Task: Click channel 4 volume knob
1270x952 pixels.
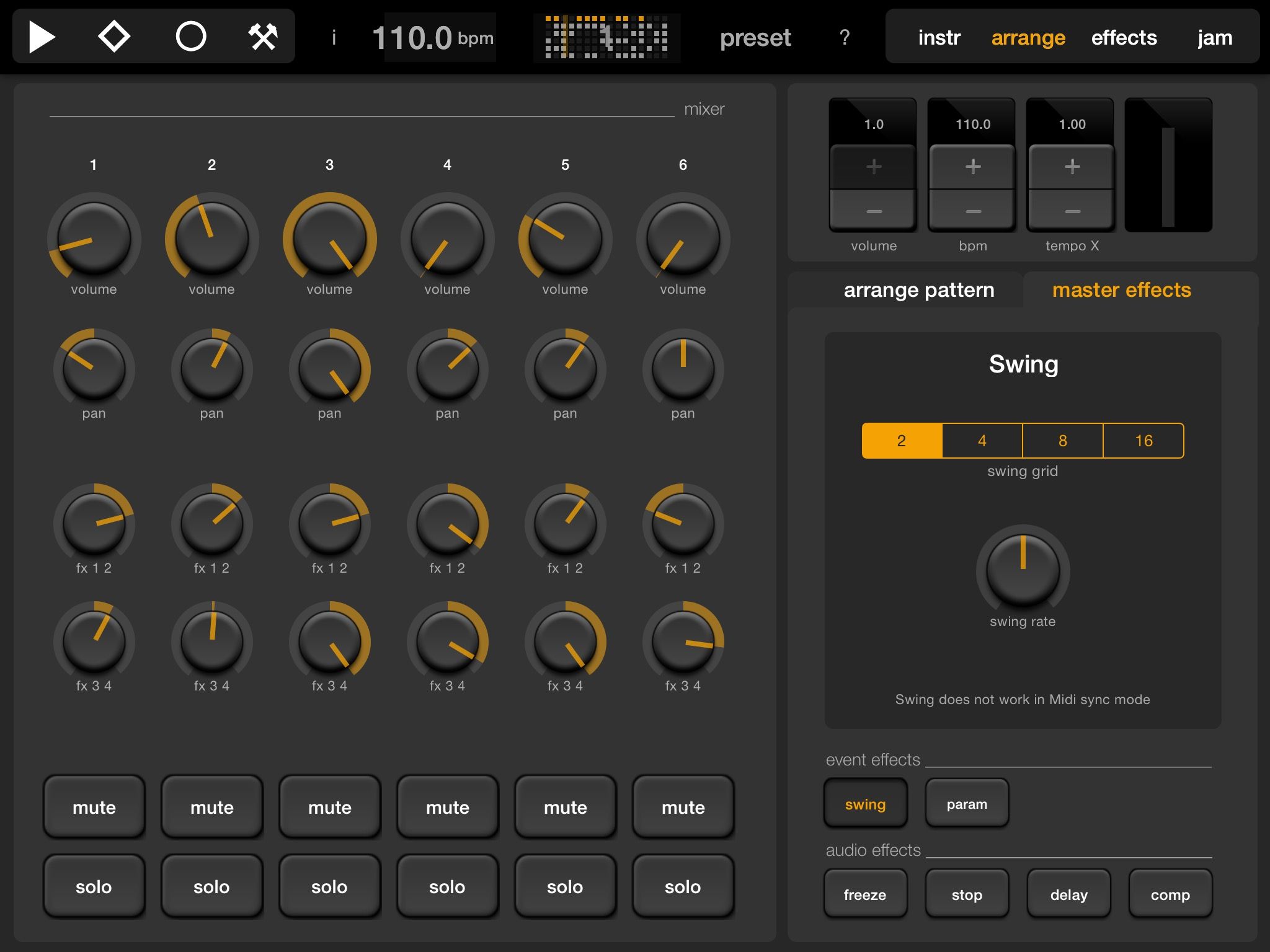Action: tap(448, 238)
